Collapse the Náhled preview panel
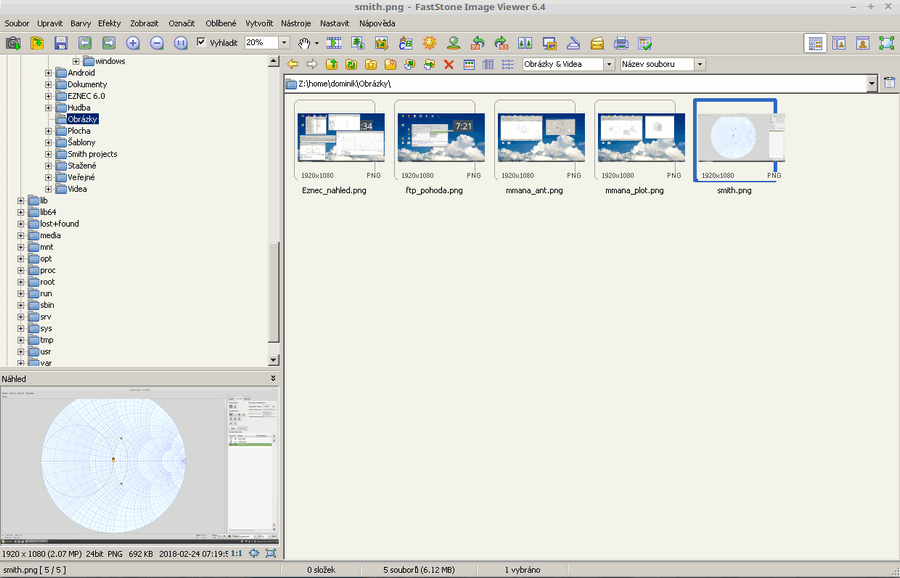Image resolution: width=900 pixels, height=578 pixels. coord(273,379)
